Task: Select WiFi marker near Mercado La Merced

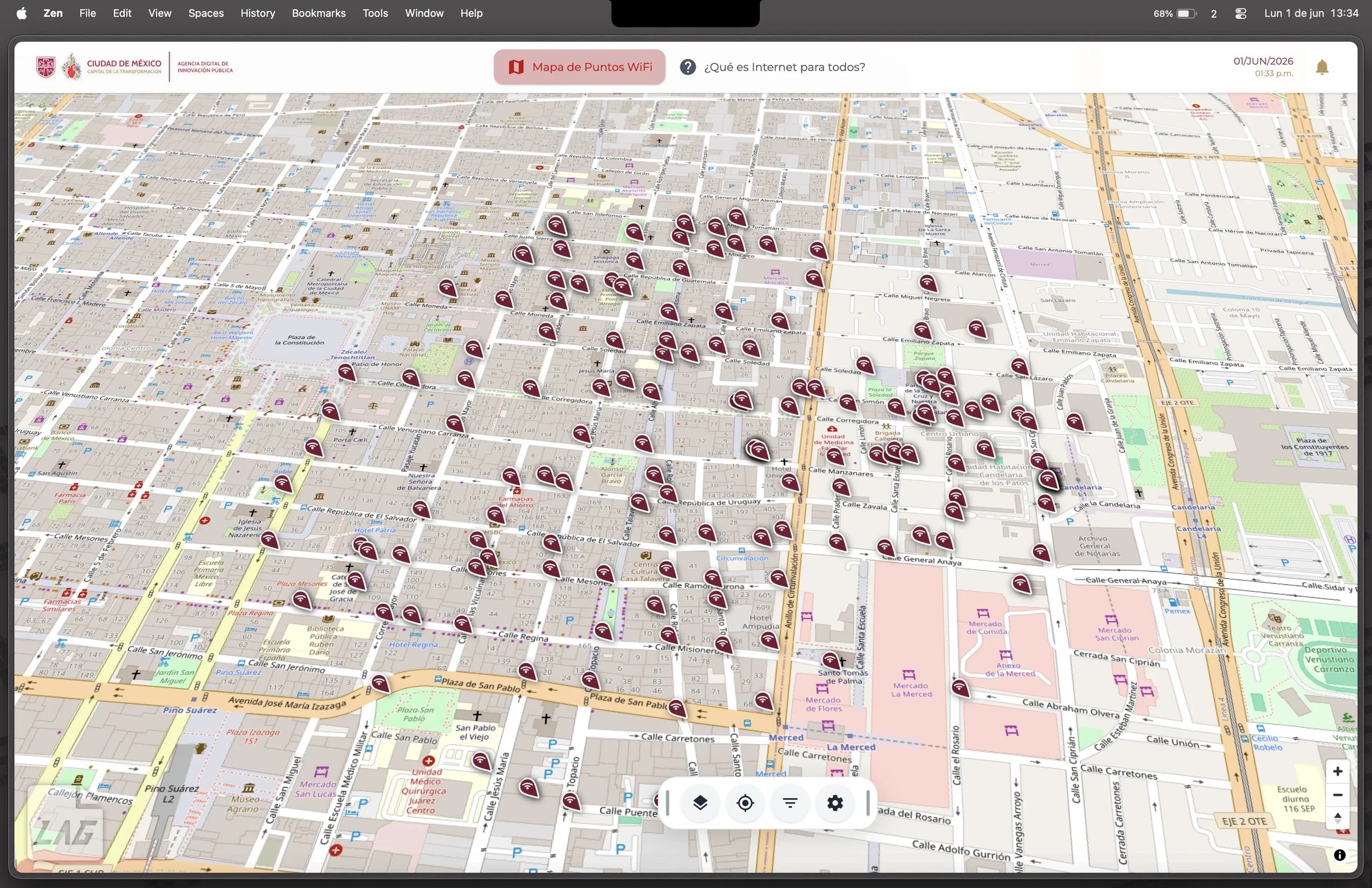Action: pos(960,687)
